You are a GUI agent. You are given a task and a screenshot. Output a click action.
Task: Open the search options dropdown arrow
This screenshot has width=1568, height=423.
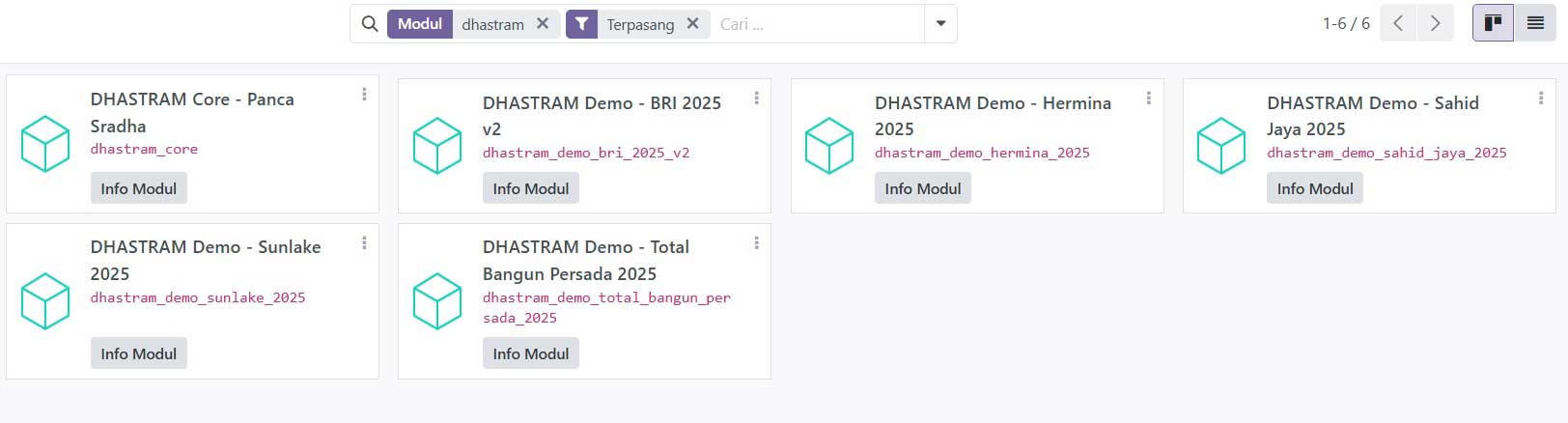[x=940, y=24]
